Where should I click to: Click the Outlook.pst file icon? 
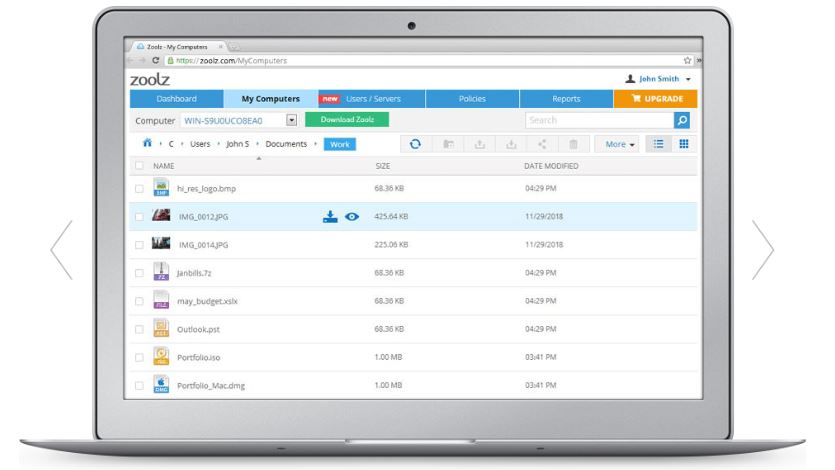click(161, 328)
